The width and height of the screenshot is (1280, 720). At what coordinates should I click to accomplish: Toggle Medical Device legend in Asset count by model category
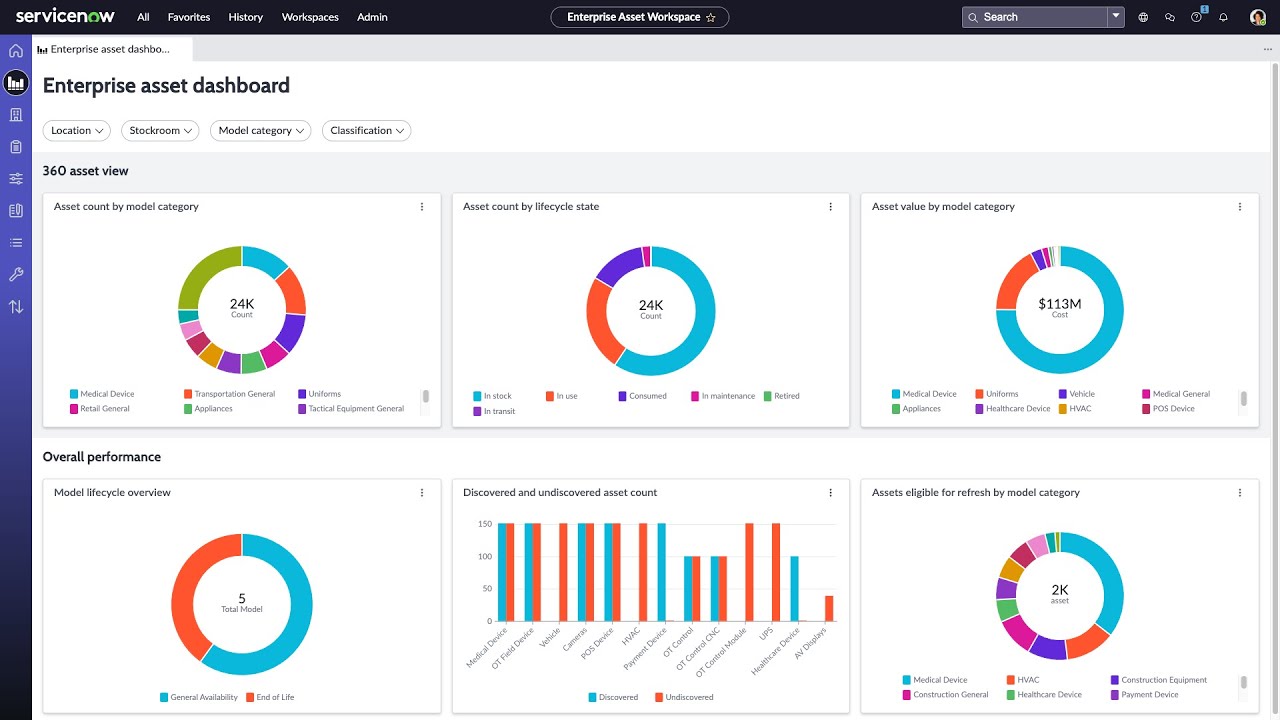pyautogui.click(x=102, y=394)
